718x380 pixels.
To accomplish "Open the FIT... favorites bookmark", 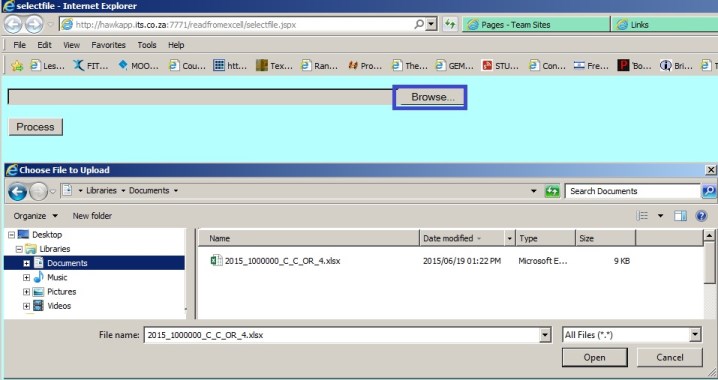I will click(91, 66).
